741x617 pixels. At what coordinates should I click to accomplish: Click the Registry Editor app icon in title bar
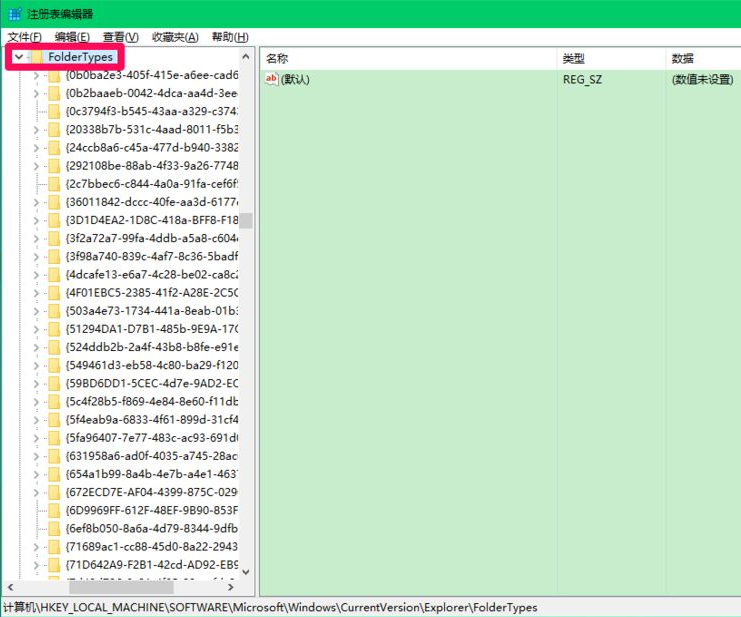tap(12, 13)
